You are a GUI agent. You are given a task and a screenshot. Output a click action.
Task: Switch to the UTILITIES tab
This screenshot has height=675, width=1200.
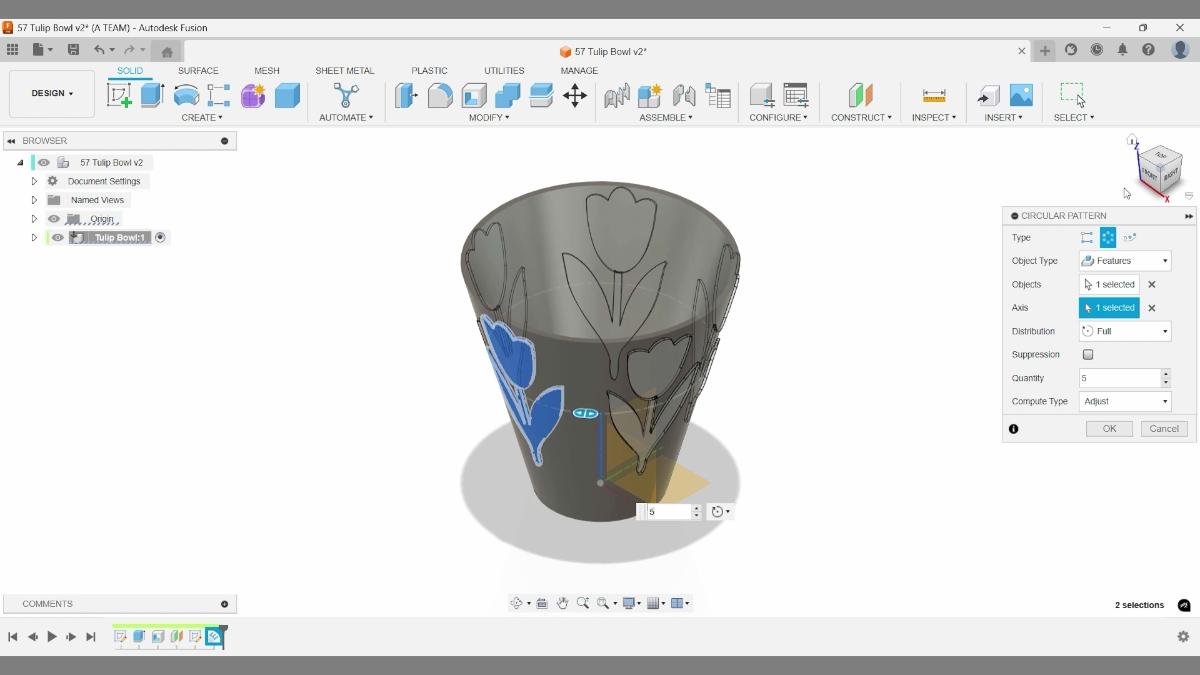pos(504,71)
